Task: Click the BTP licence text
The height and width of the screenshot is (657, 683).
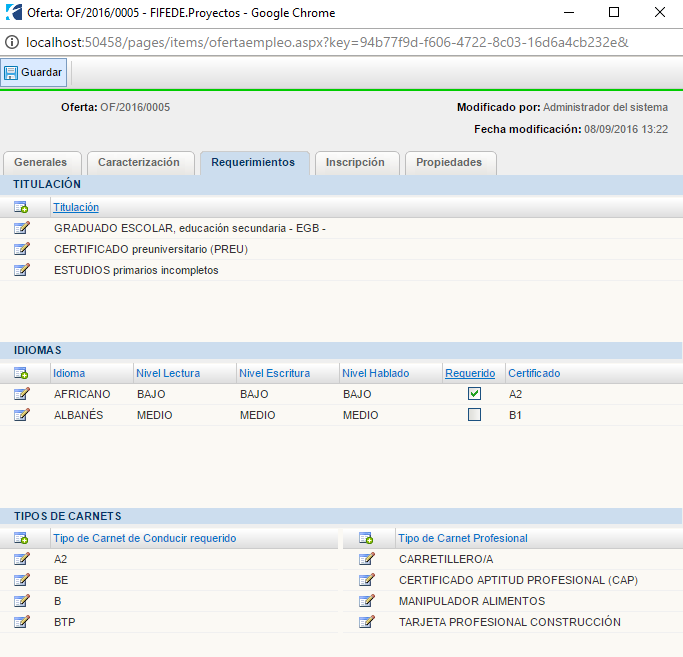Action: coord(64,622)
